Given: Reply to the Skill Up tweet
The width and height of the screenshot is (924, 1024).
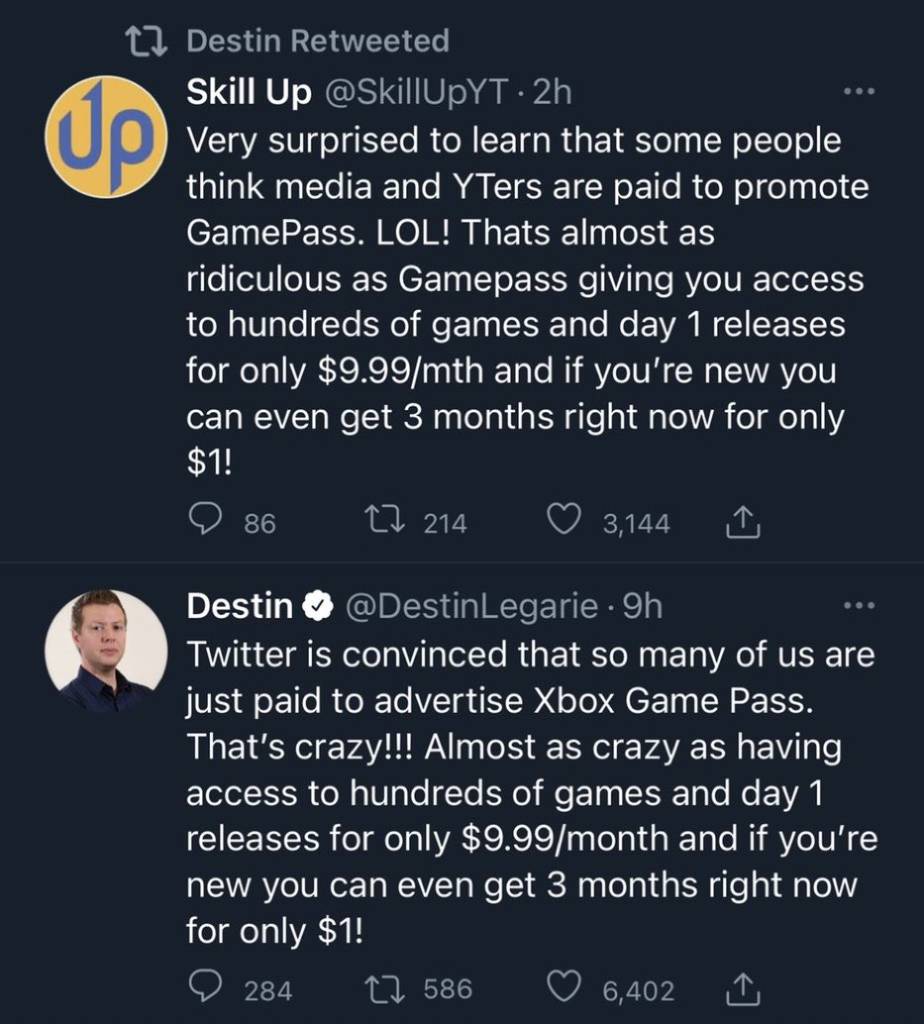Looking at the screenshot, I should pos(205,520).
